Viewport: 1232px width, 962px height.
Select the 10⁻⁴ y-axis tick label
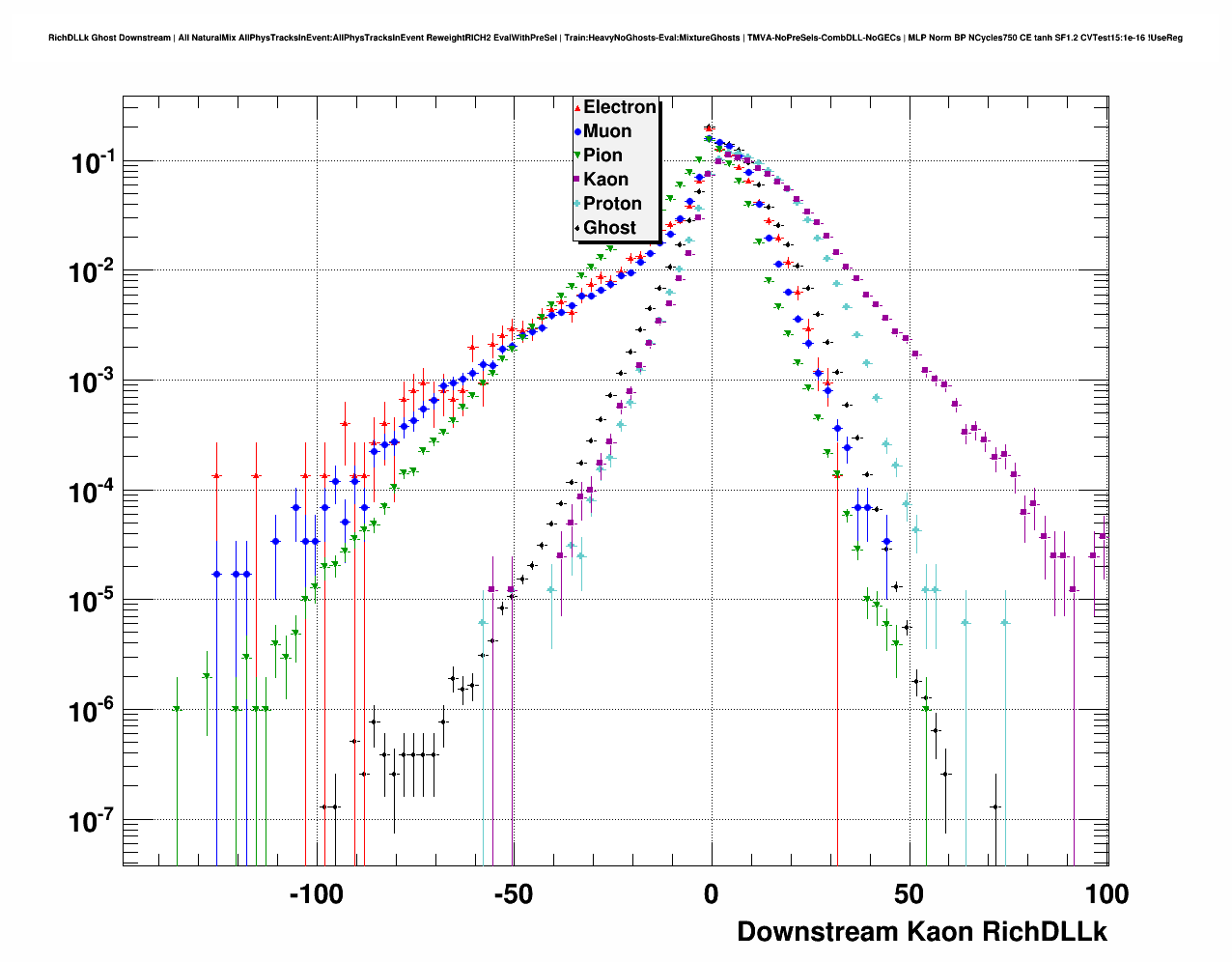point(94,493)
